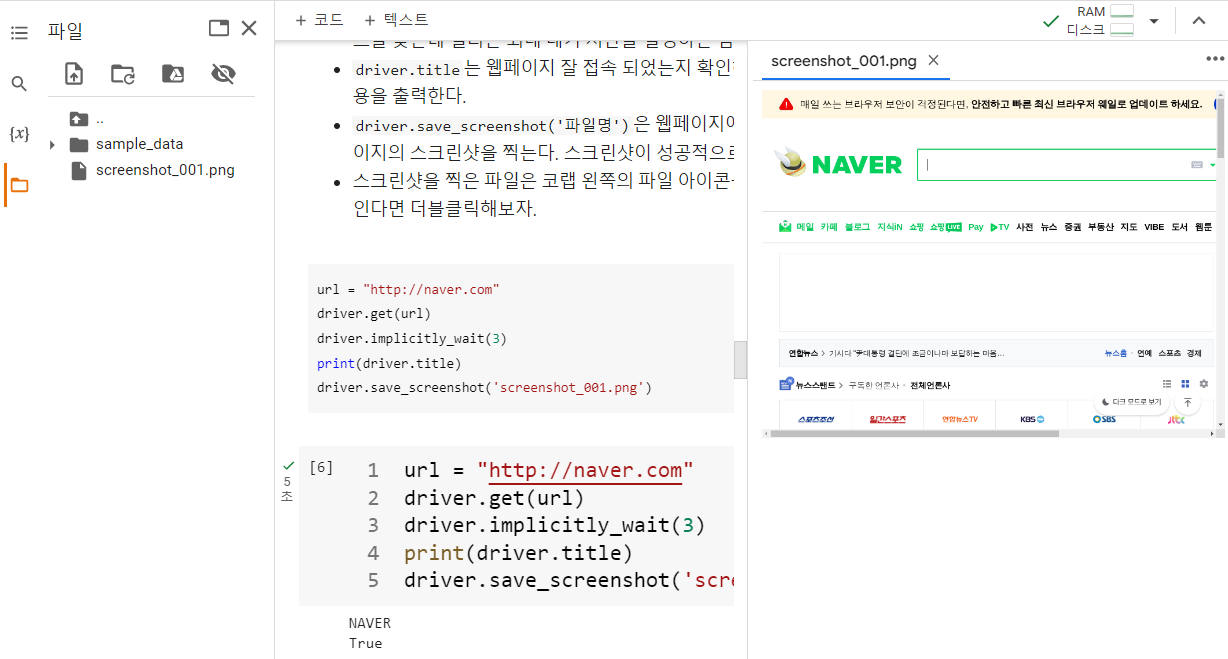Switch to the screenshot_001.png preview tab
Screen dimensions: 1228x659
coord(843,60)
